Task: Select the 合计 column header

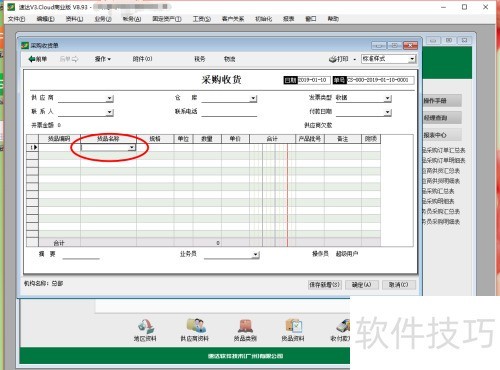Action: [x=272, y=139]
